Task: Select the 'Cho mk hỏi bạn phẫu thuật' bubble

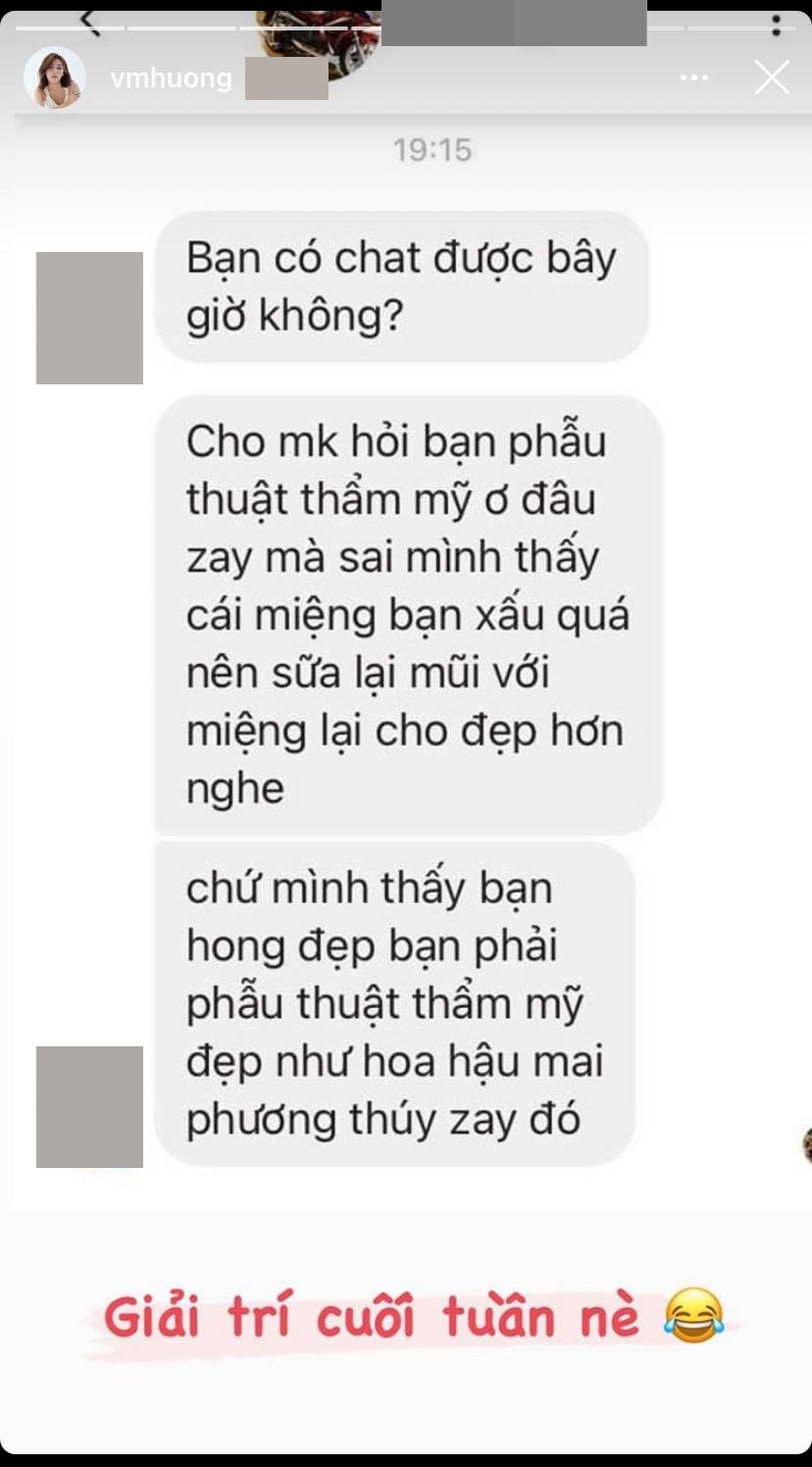Action: [408, 615]
